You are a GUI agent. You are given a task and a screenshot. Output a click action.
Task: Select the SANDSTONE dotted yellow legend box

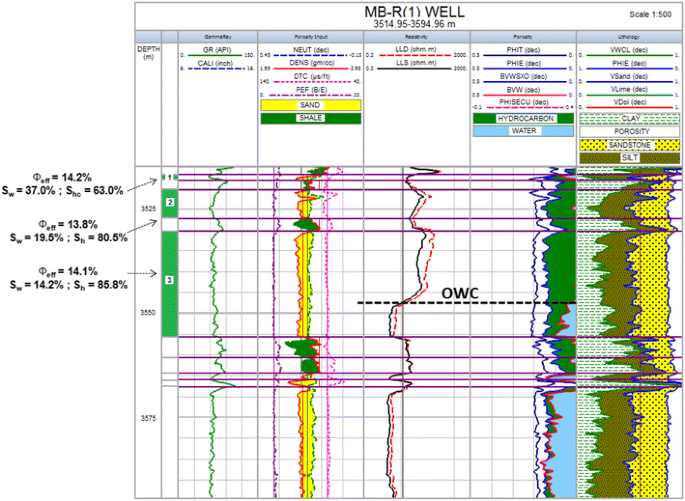pyautogui.click(x=630, y=145)
